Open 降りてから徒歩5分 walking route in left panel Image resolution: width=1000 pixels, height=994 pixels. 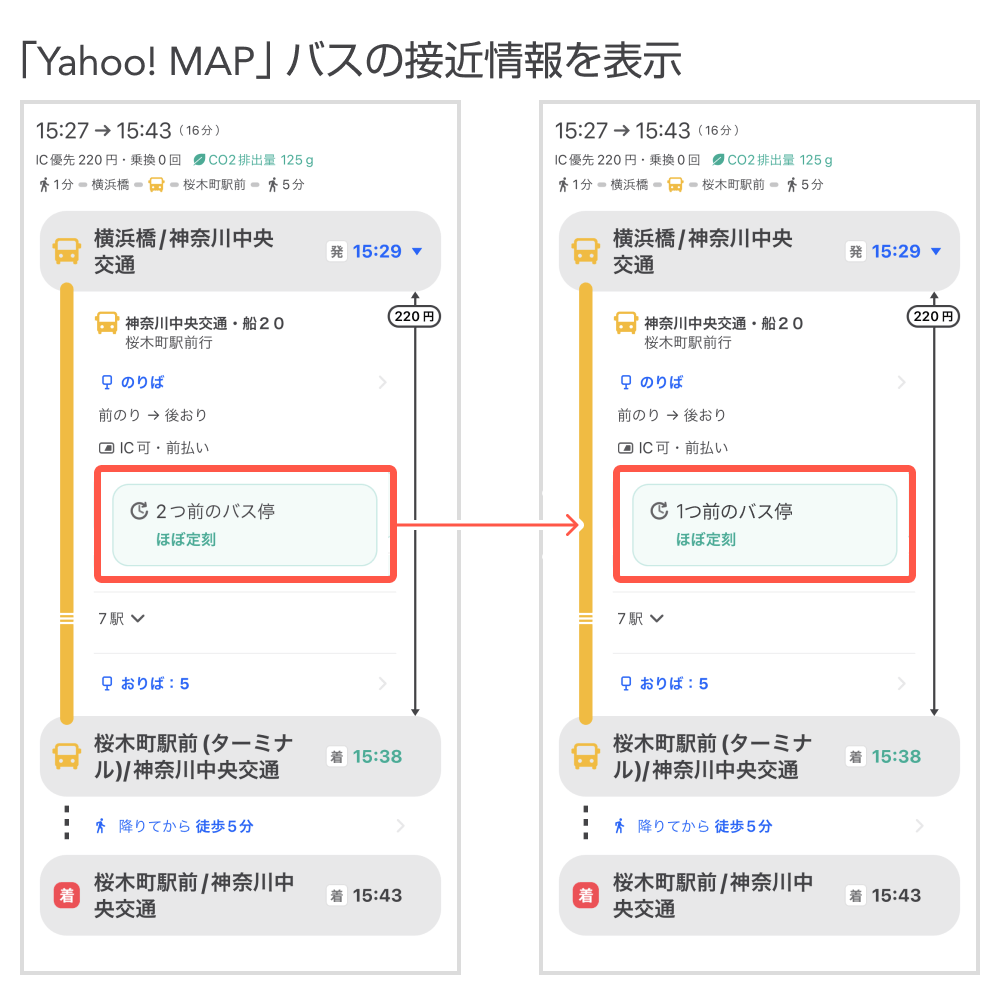coord(249,826)
